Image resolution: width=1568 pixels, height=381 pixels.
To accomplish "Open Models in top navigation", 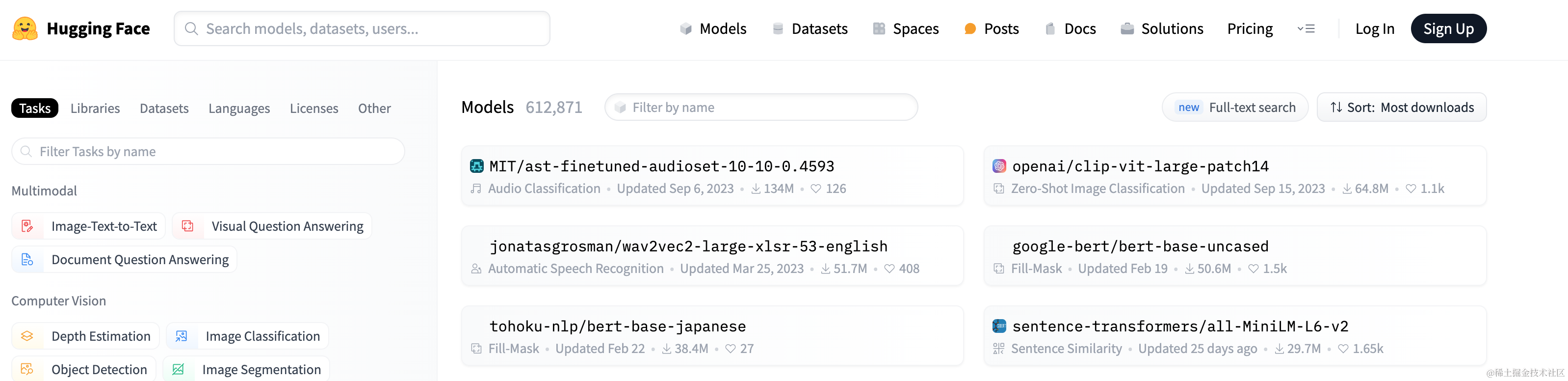I will point(713,28).
